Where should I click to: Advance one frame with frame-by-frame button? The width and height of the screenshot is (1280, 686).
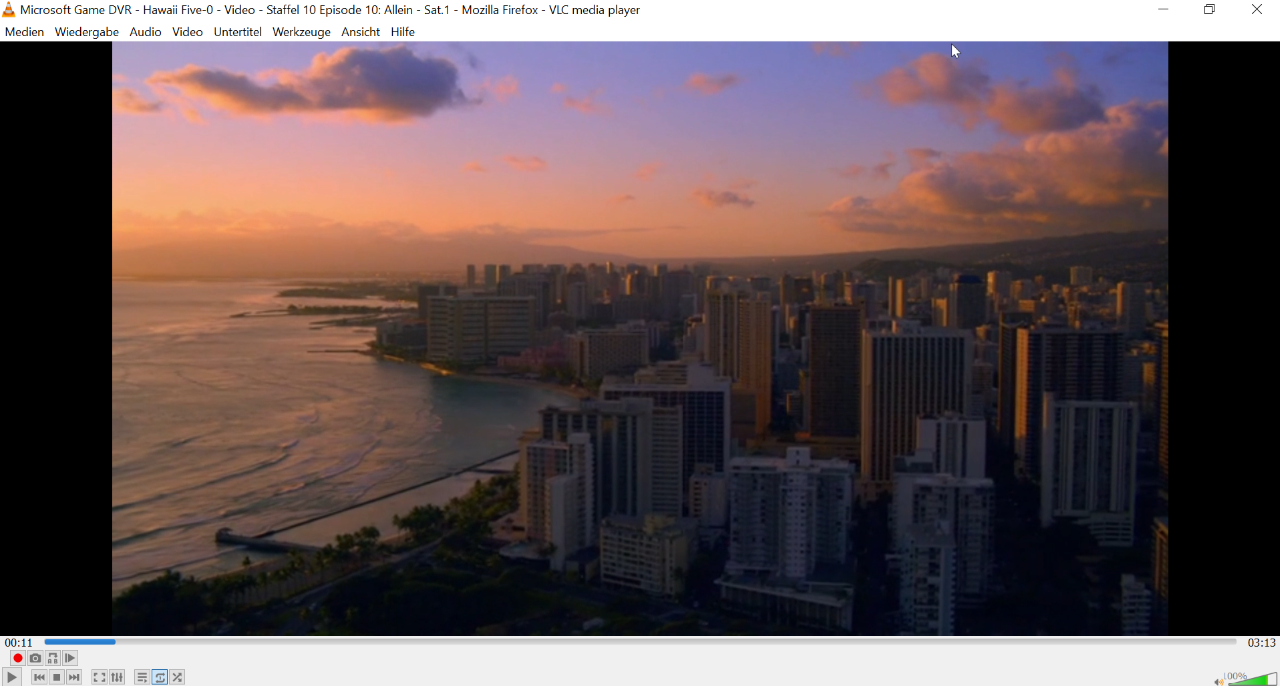70,658
